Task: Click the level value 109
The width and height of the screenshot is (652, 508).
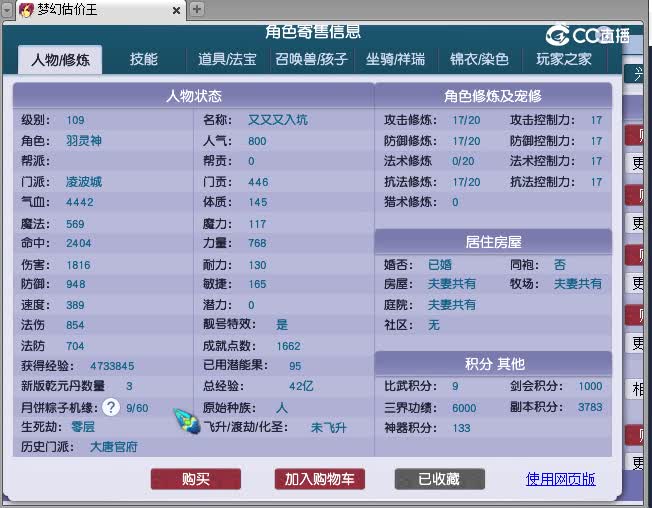Action: 75,121
